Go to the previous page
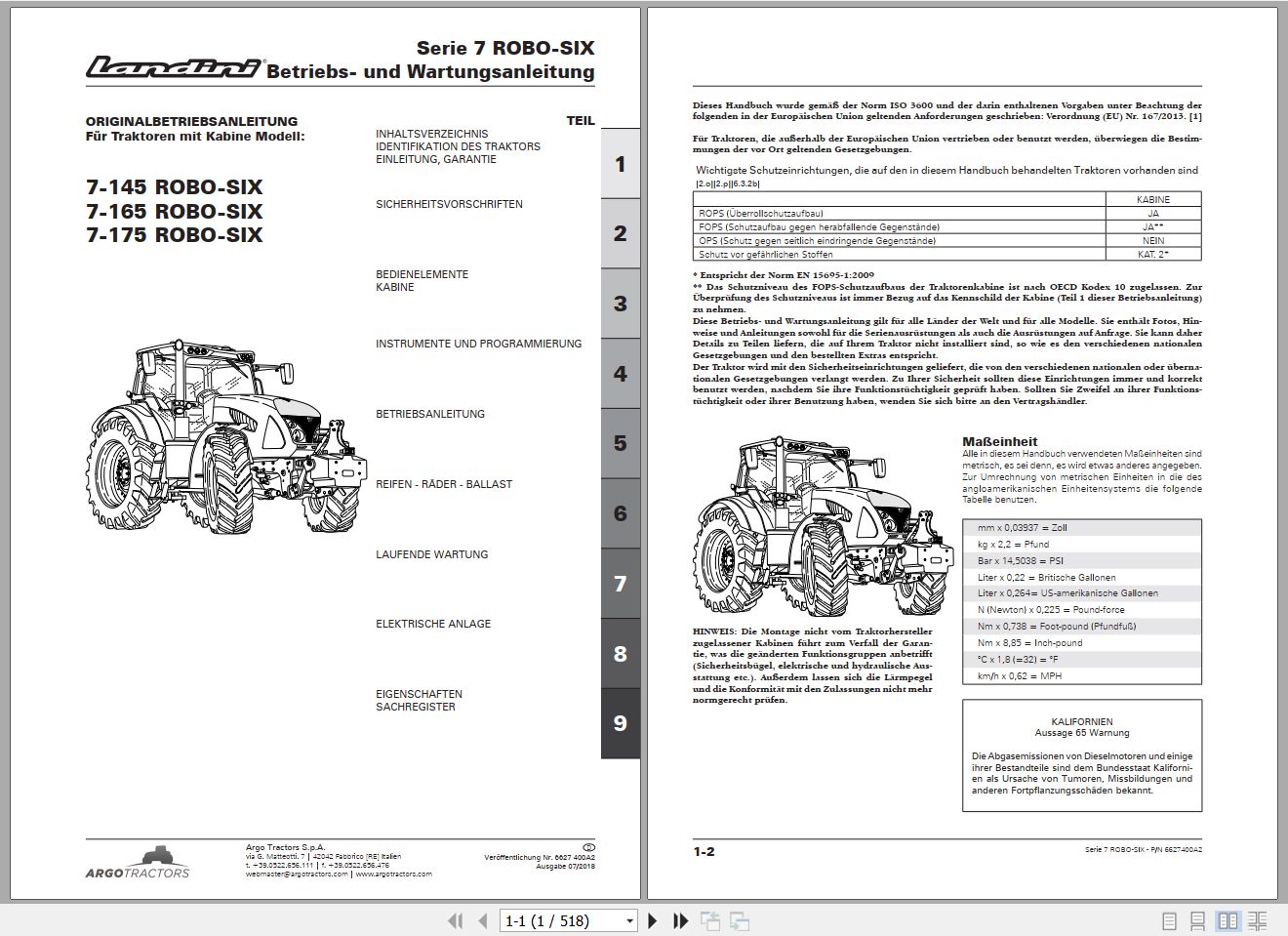 click(482, 920)
